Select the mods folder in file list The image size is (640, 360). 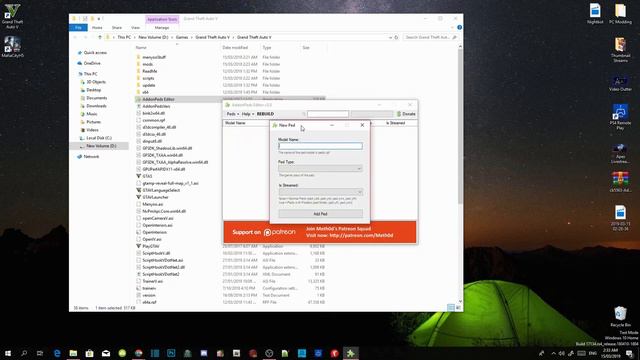pos(148,64)
